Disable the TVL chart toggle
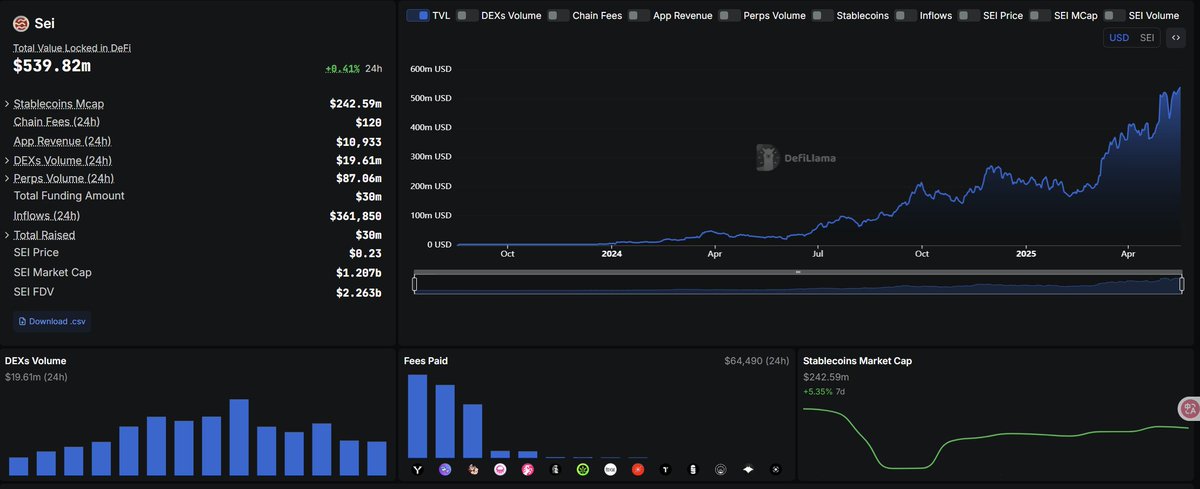The height and width of the screenshot is (489, 1200). coord(418,16)
